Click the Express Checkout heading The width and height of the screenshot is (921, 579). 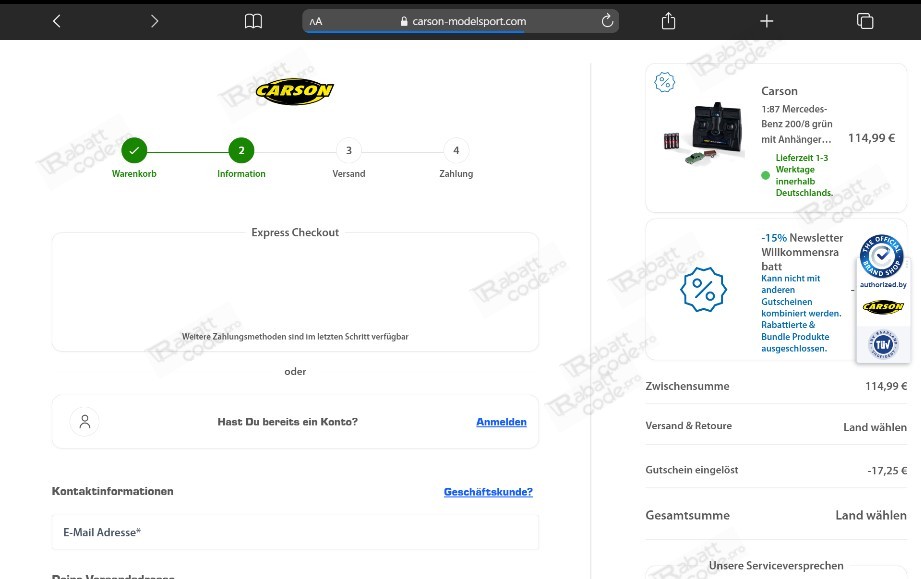click(x=295, y=232)
